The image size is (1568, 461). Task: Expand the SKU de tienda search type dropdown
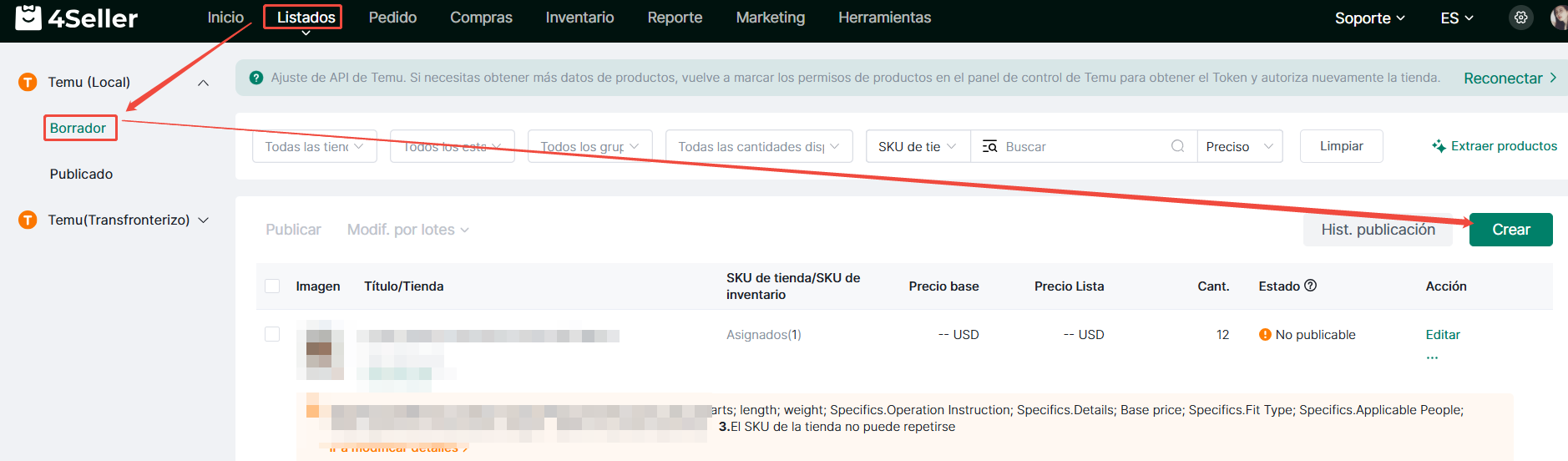click(x=918, y=146)
